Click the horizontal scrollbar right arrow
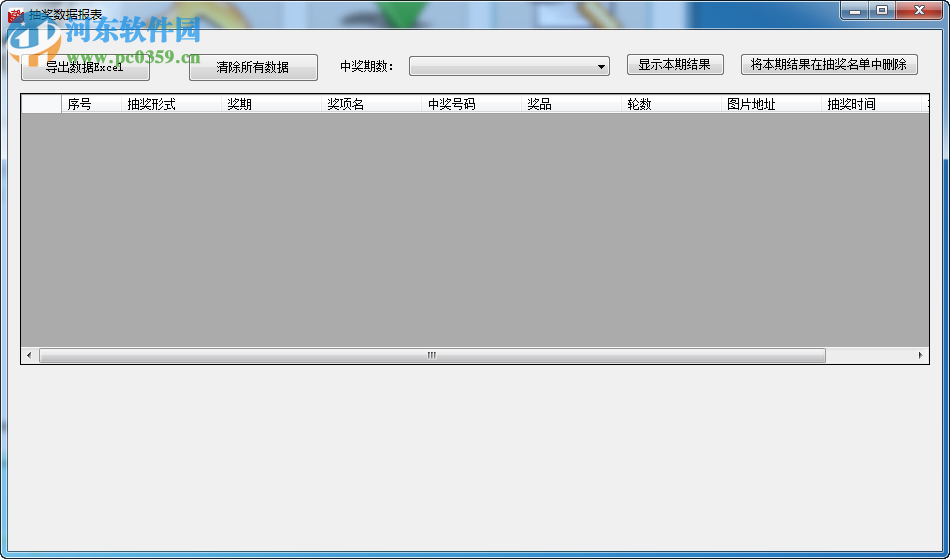The height and width of the screenshot is (559, 950). point(920,356)
